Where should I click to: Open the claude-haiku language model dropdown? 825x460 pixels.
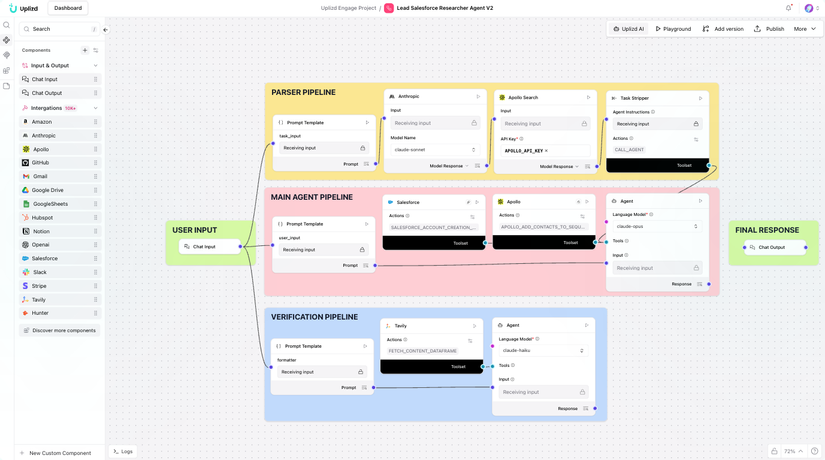coord(543,351)
